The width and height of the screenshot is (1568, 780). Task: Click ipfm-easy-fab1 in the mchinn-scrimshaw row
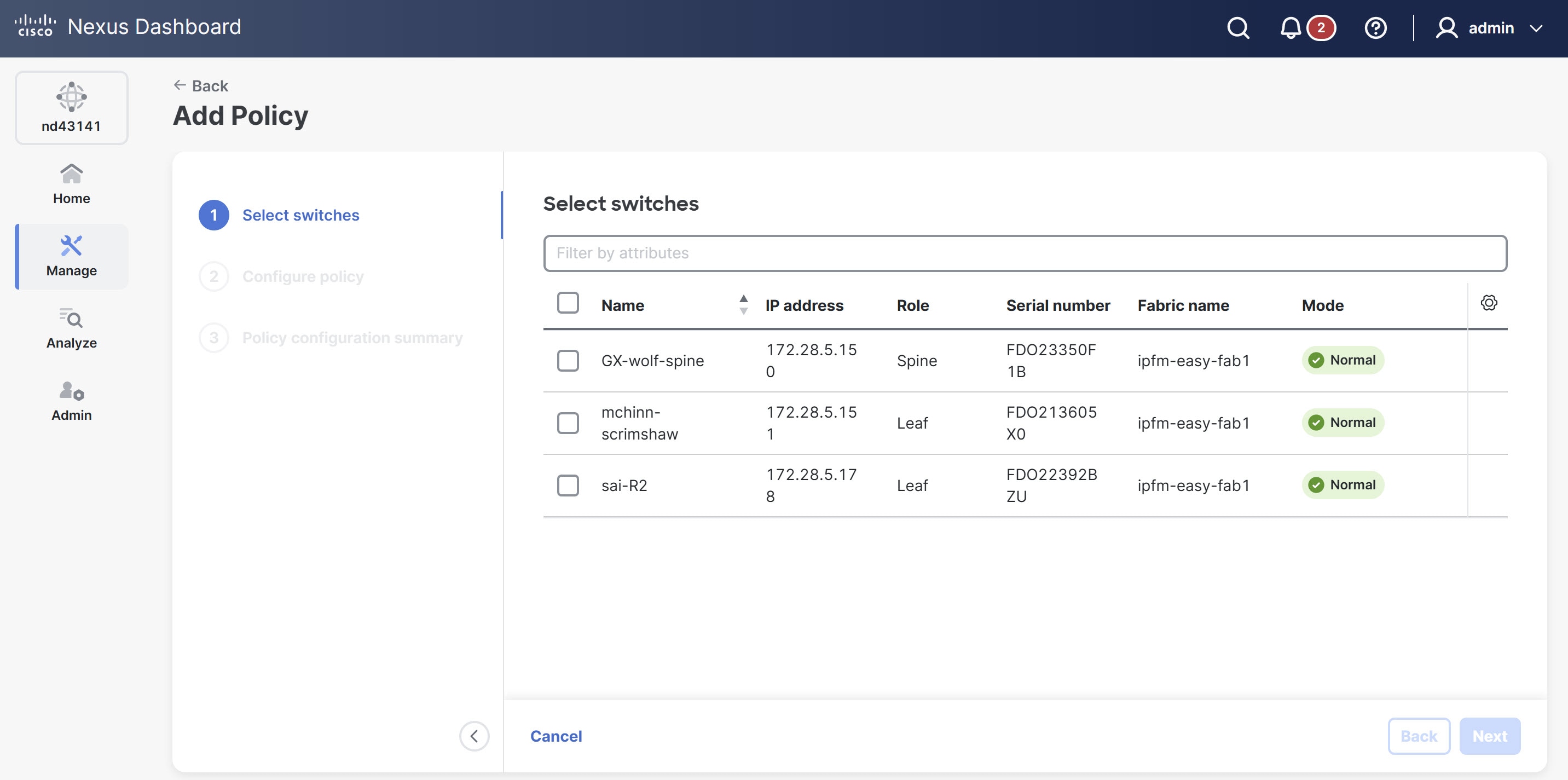1194,423
